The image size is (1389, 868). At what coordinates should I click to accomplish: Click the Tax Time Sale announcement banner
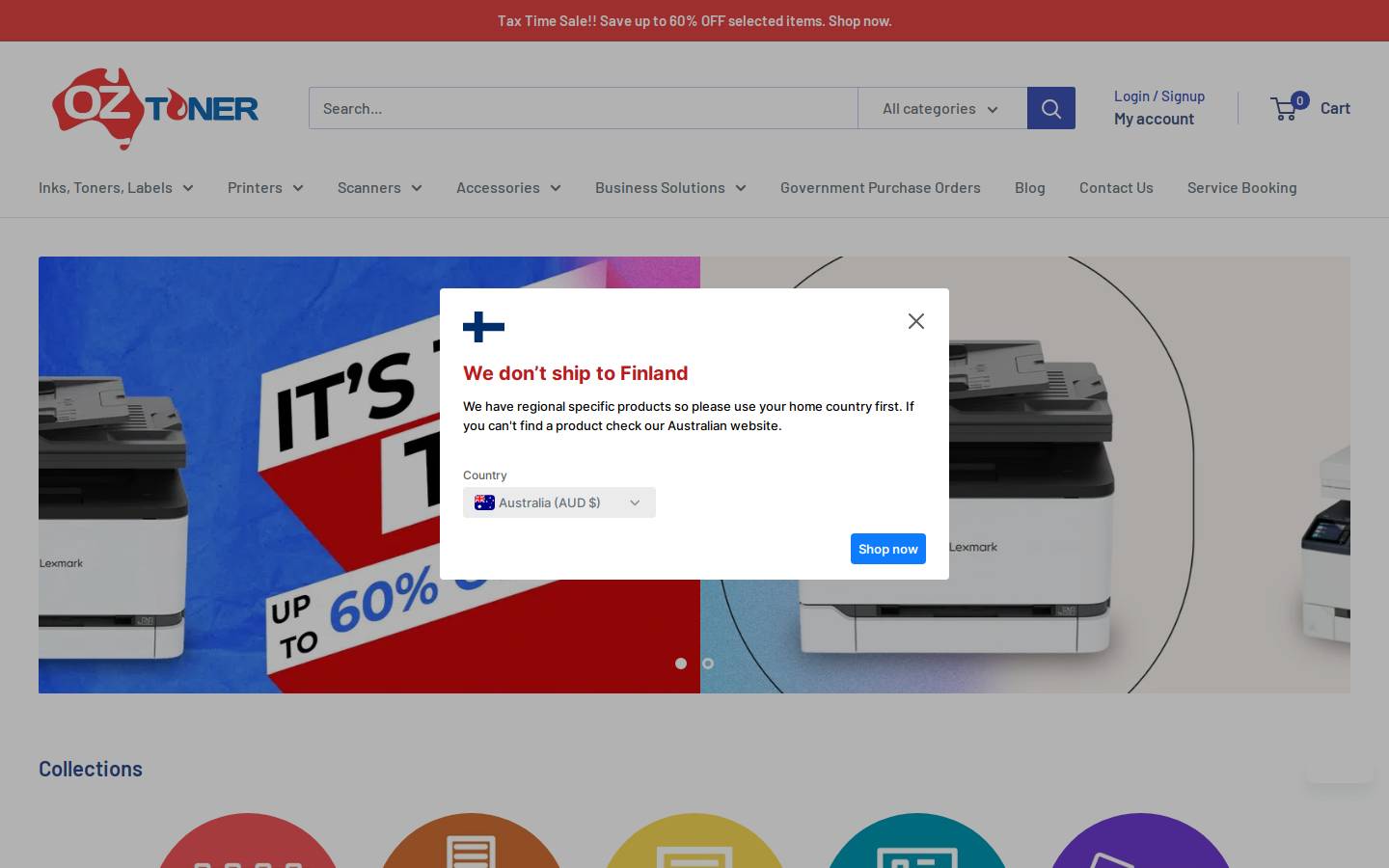point(694,20)
